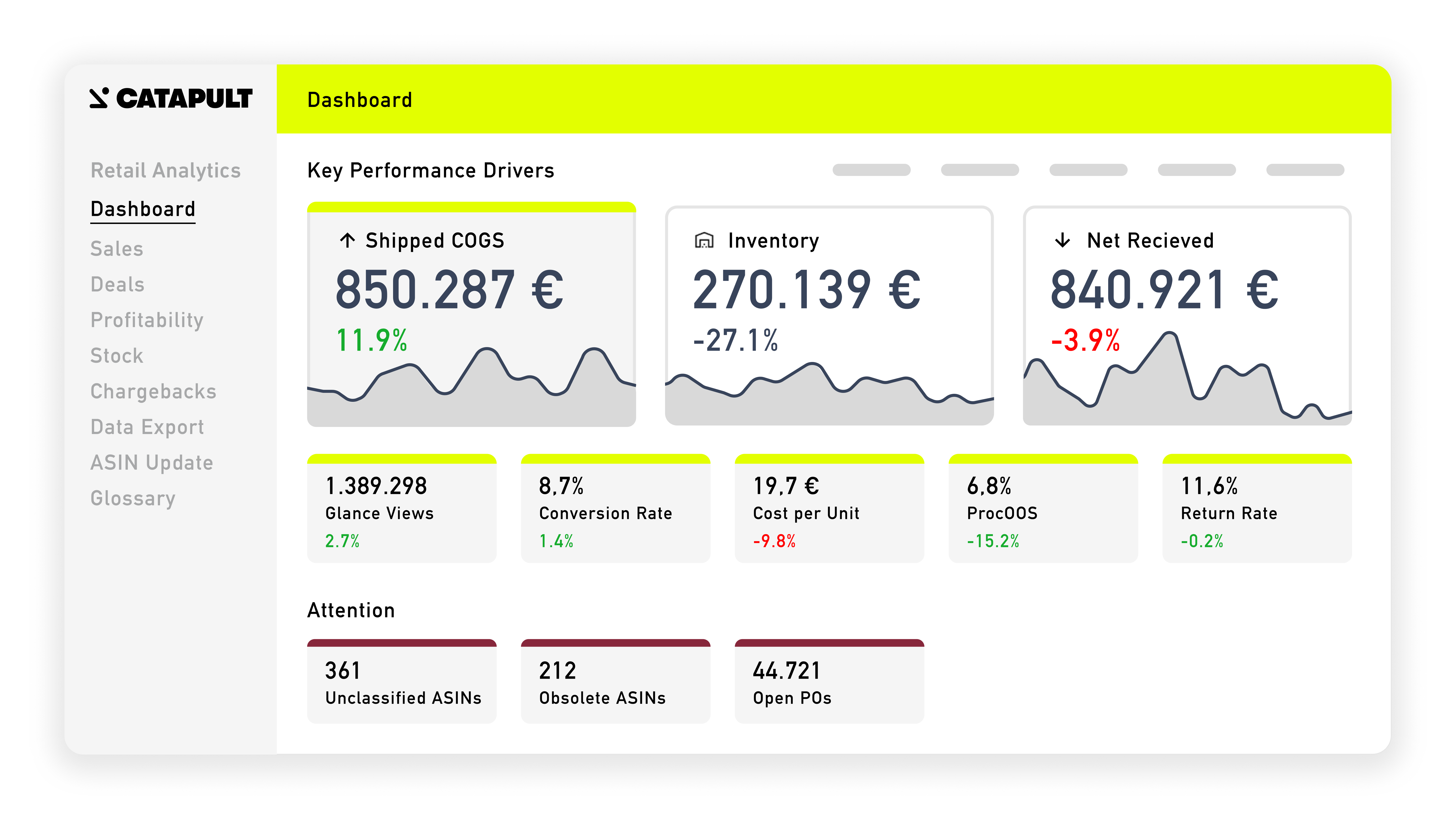Click the Glance Views metric card
1456x819 pixels.
click(401, 509)
